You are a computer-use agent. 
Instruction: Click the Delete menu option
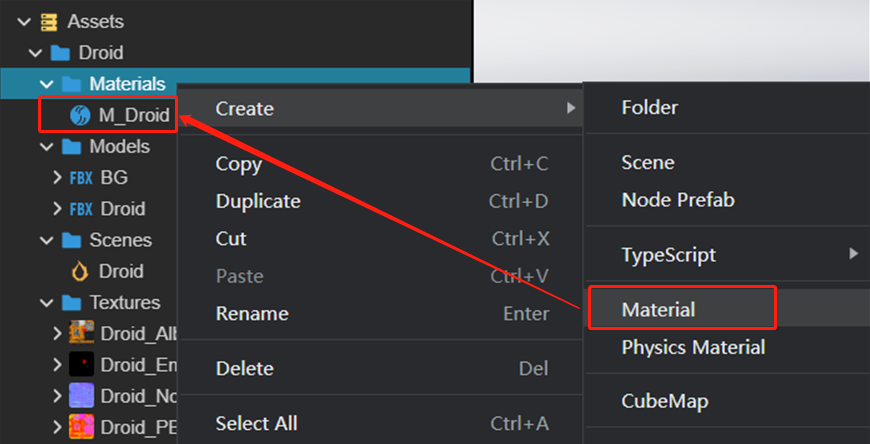coord(244,368)
